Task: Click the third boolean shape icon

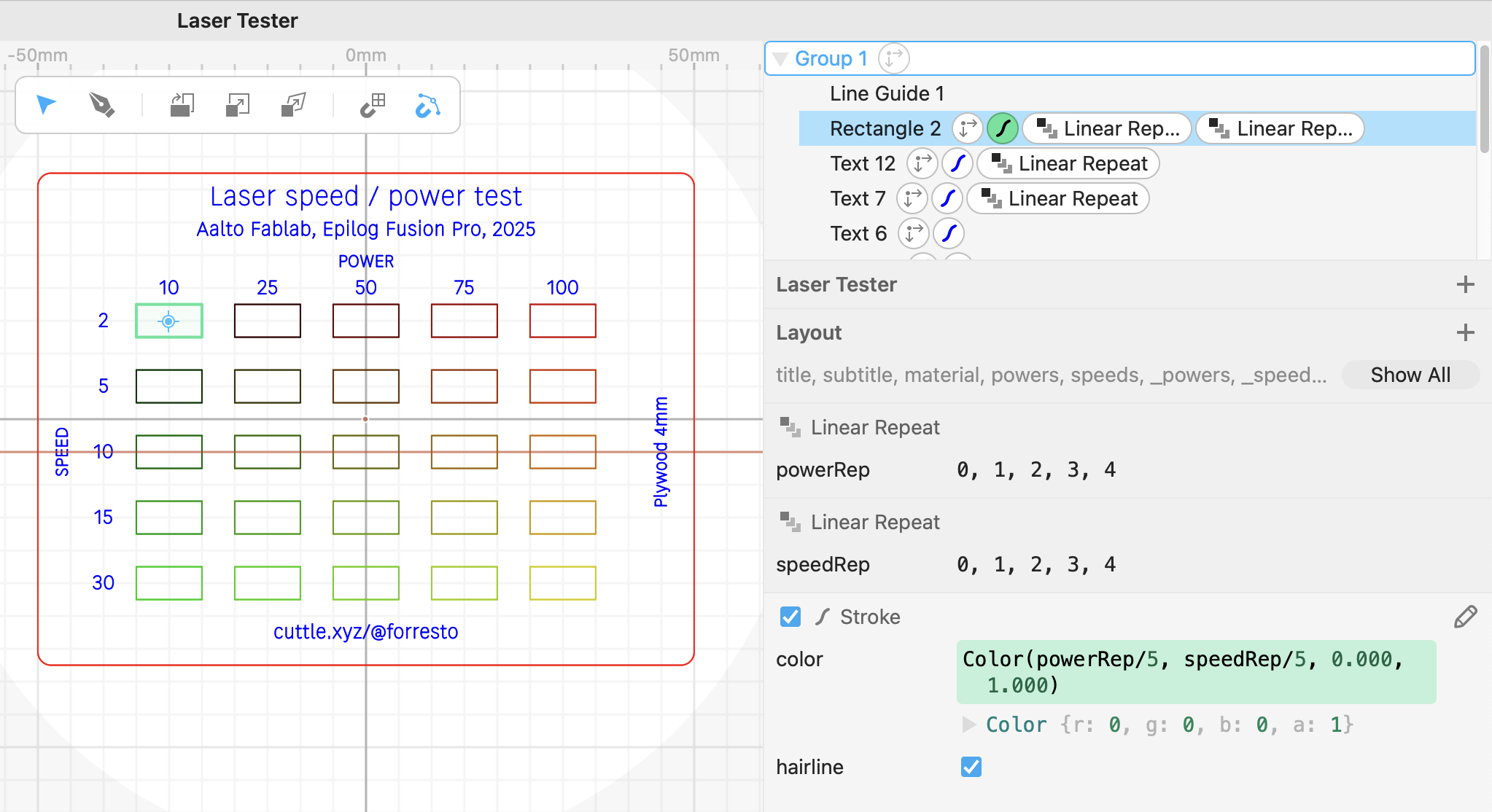Action: [293, 105]
